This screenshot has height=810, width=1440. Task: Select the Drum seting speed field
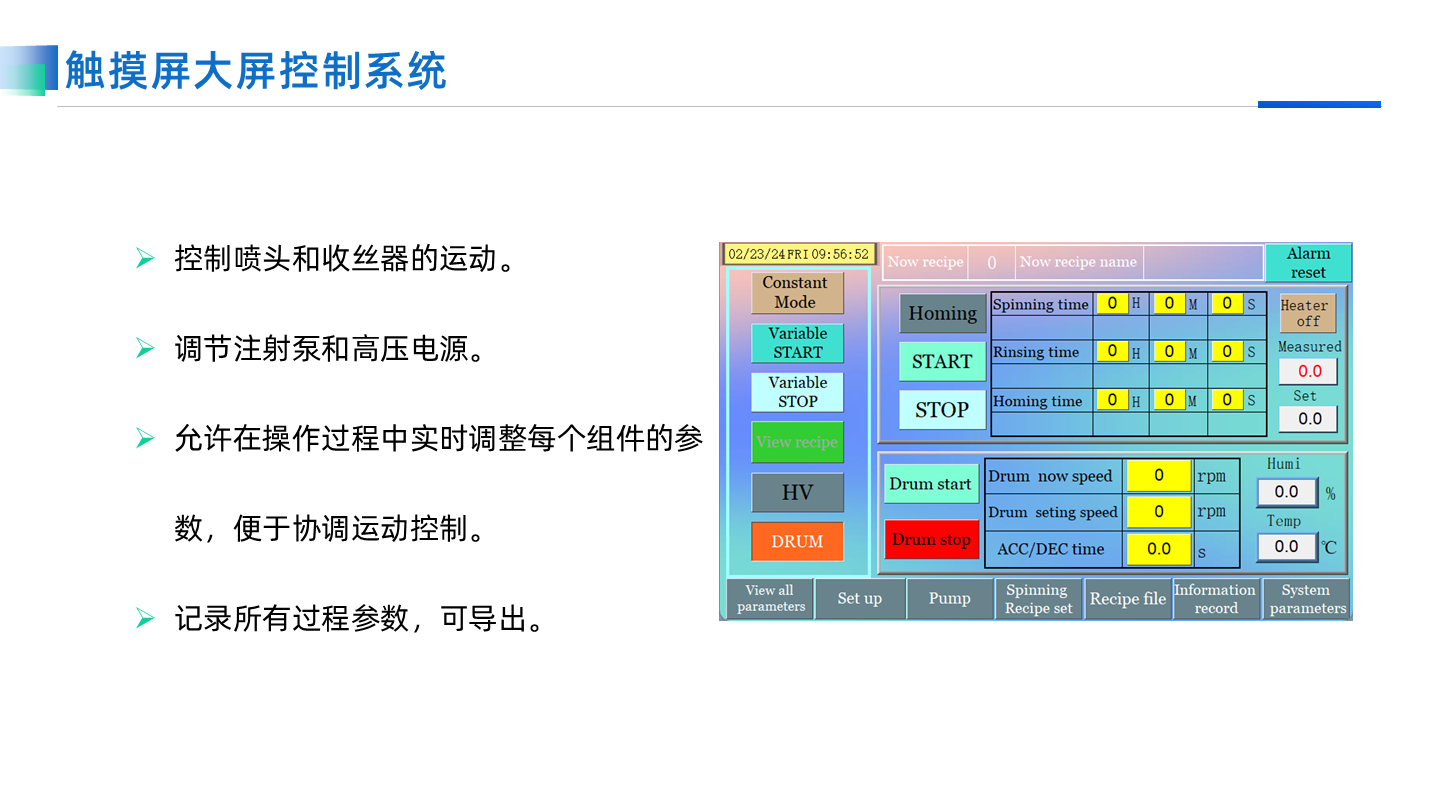[1158, 512]
